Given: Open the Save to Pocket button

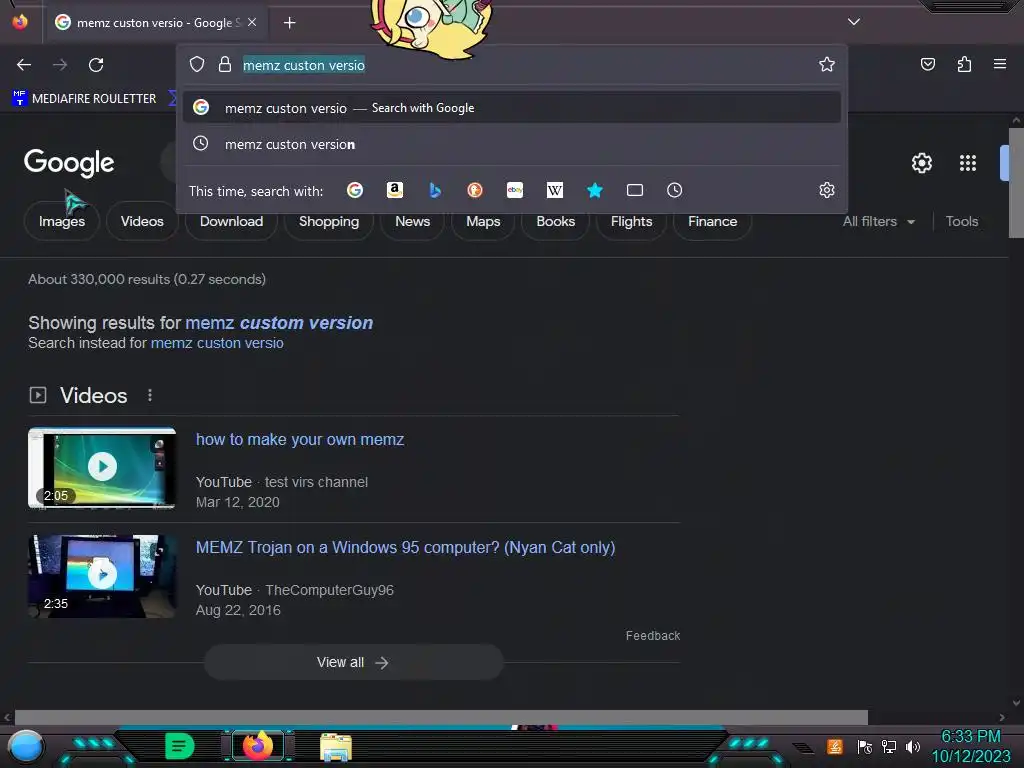Looking at the screenshot, I should pyautogui.click(x=927, y=64).
